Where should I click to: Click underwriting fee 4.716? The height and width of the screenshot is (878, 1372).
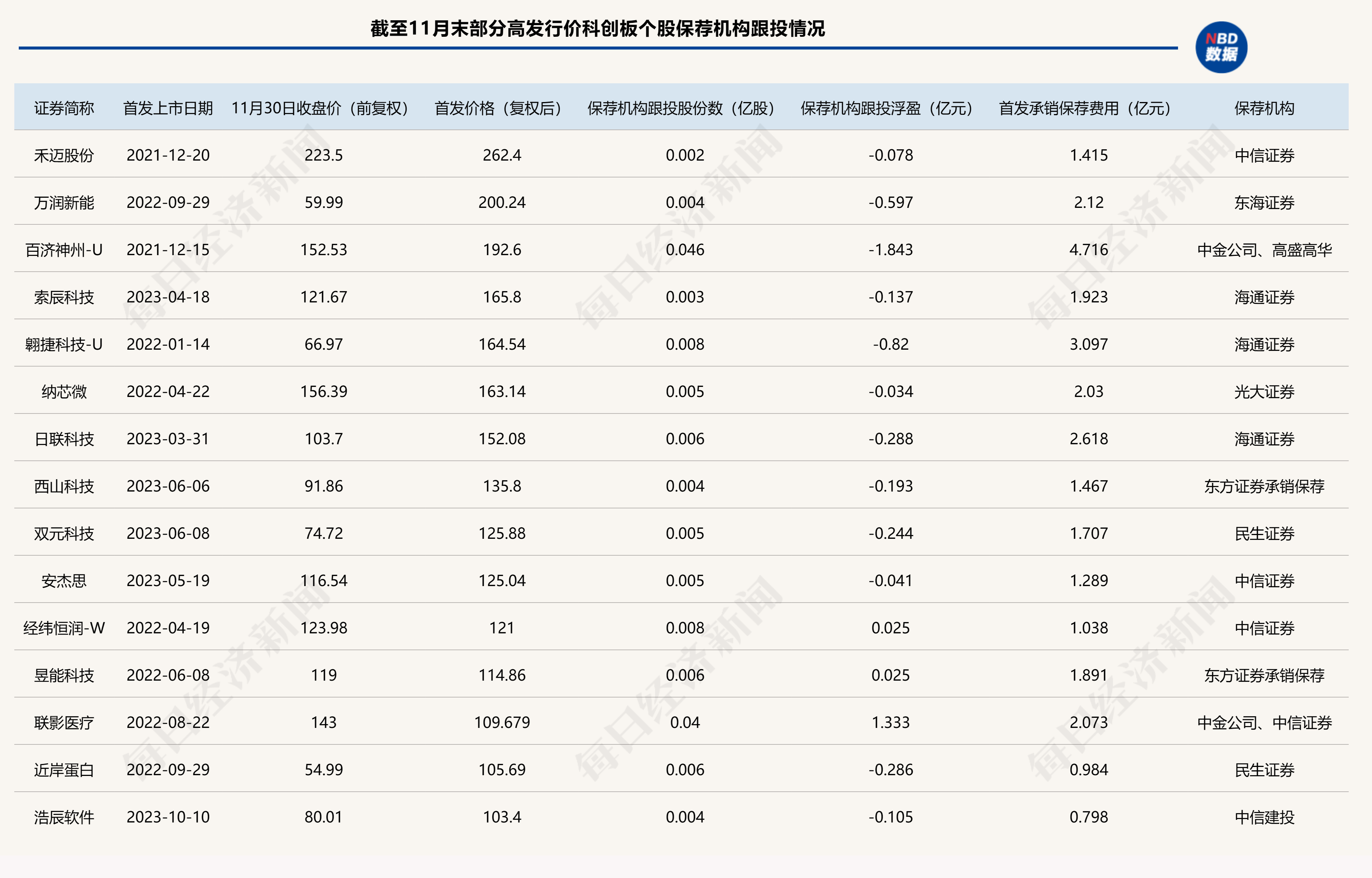pos(1089,250)
